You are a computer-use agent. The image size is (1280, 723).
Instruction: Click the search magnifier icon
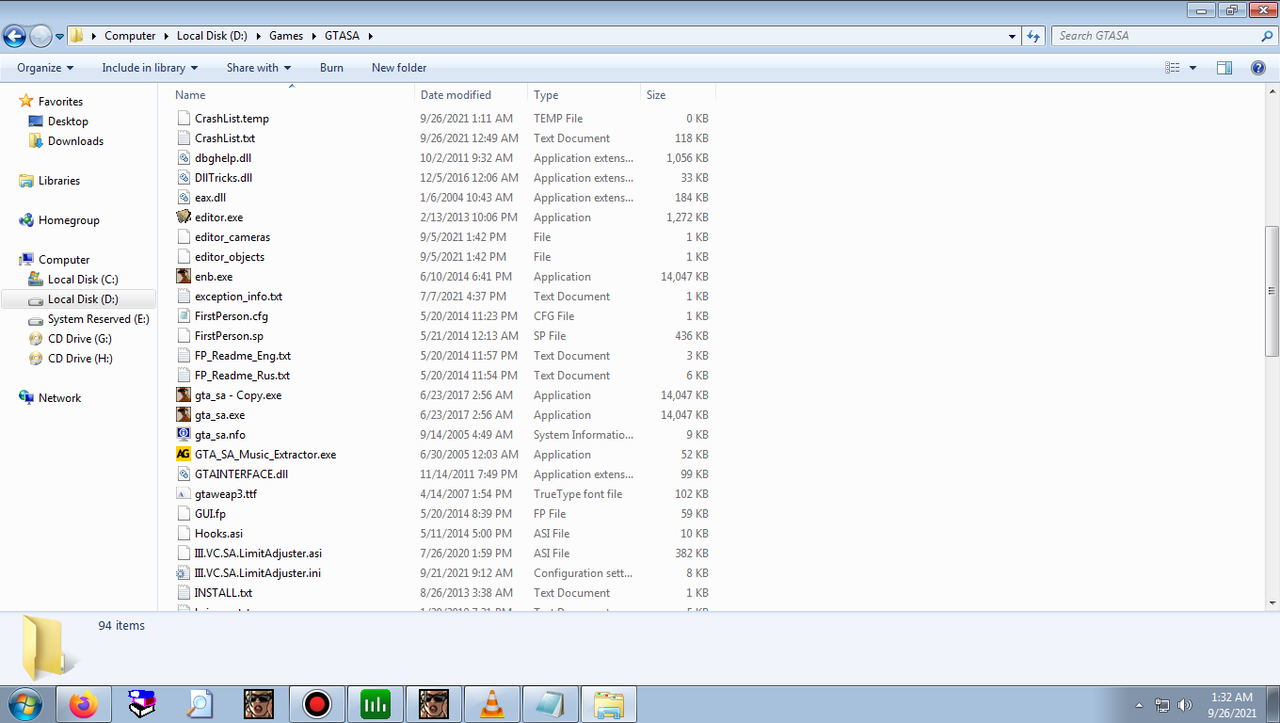(1267, 36)
